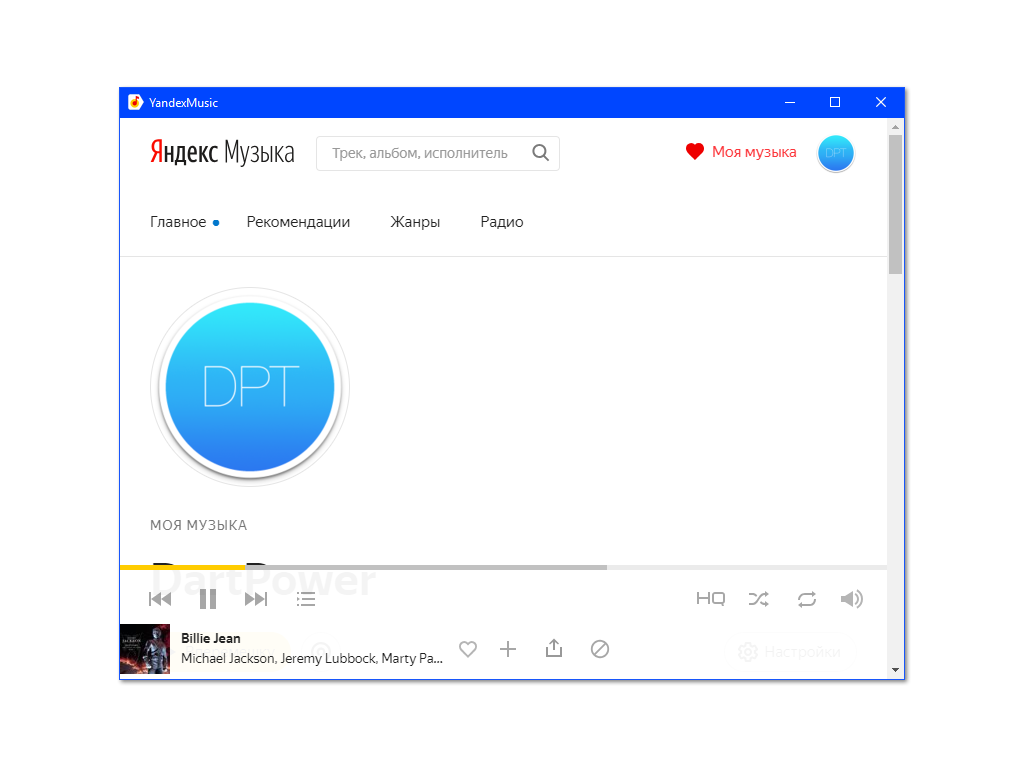1024x768 pixels.
Task: Block Billie Jean with the dislike icon
Action: coord(600,649)
